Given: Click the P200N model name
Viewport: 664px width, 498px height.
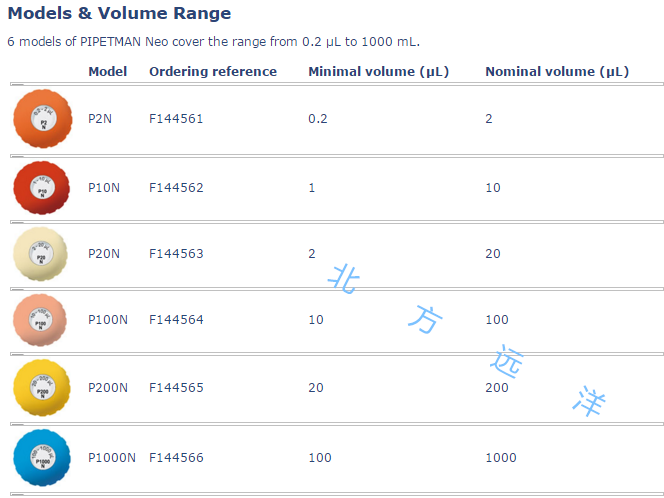Looking at the screenshot, I should [x=108, y=388].
